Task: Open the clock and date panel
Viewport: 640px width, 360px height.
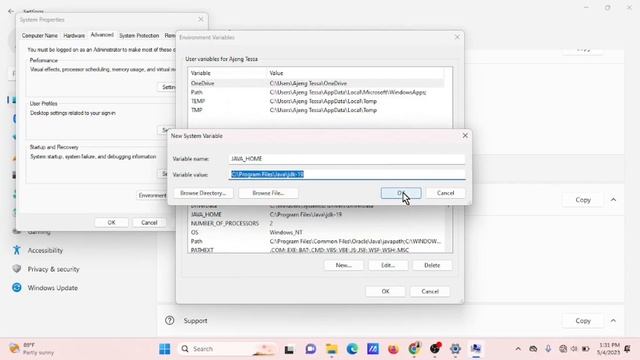Action: pos(608,349)
